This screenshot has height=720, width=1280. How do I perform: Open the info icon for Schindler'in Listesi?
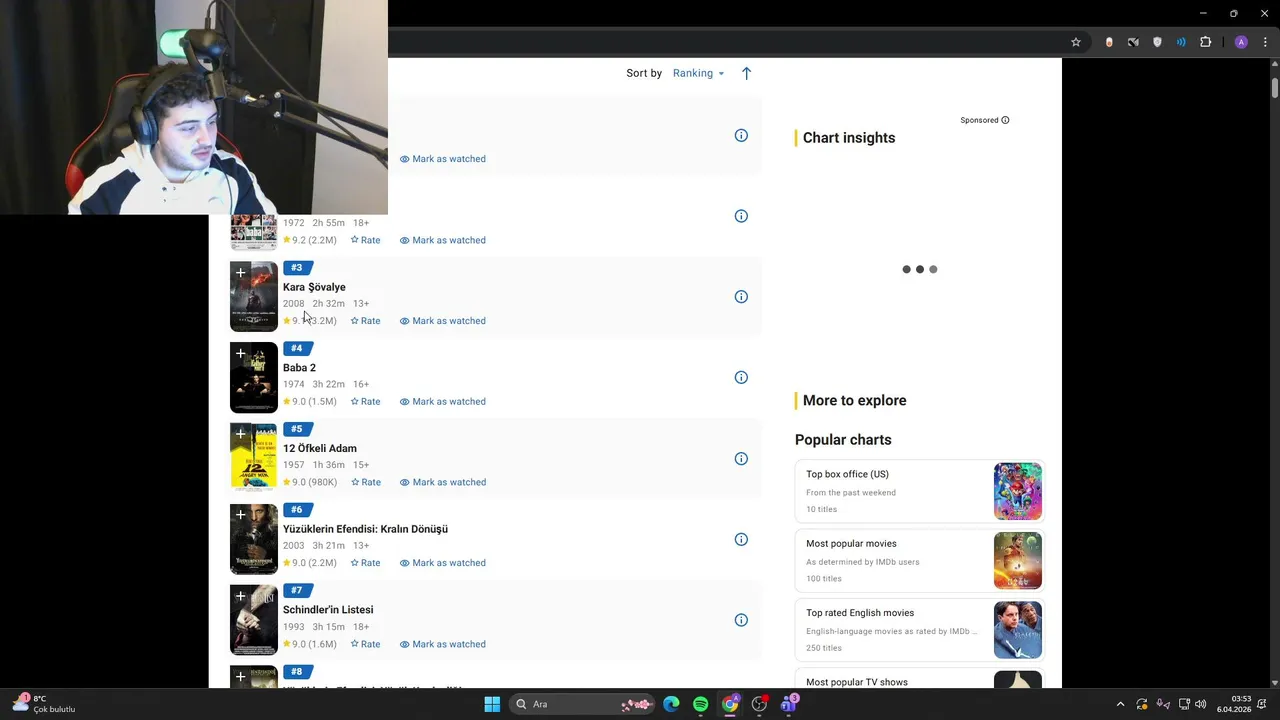point(741,620)
